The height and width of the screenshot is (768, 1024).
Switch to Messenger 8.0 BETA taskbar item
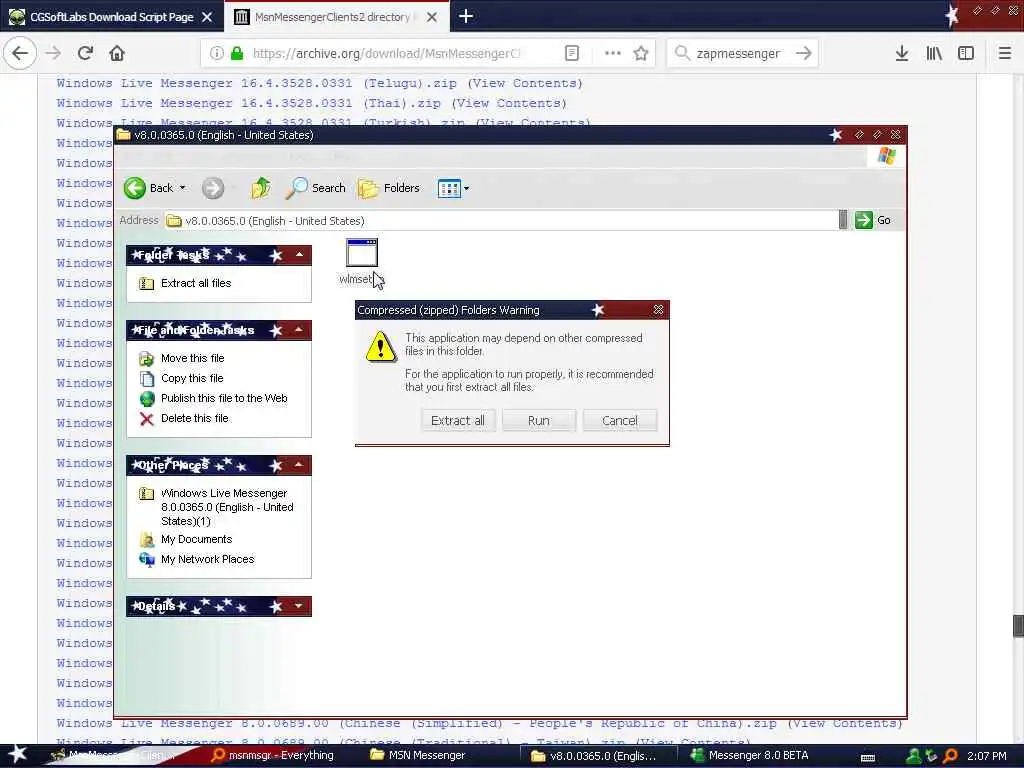(x=750, y=755)
